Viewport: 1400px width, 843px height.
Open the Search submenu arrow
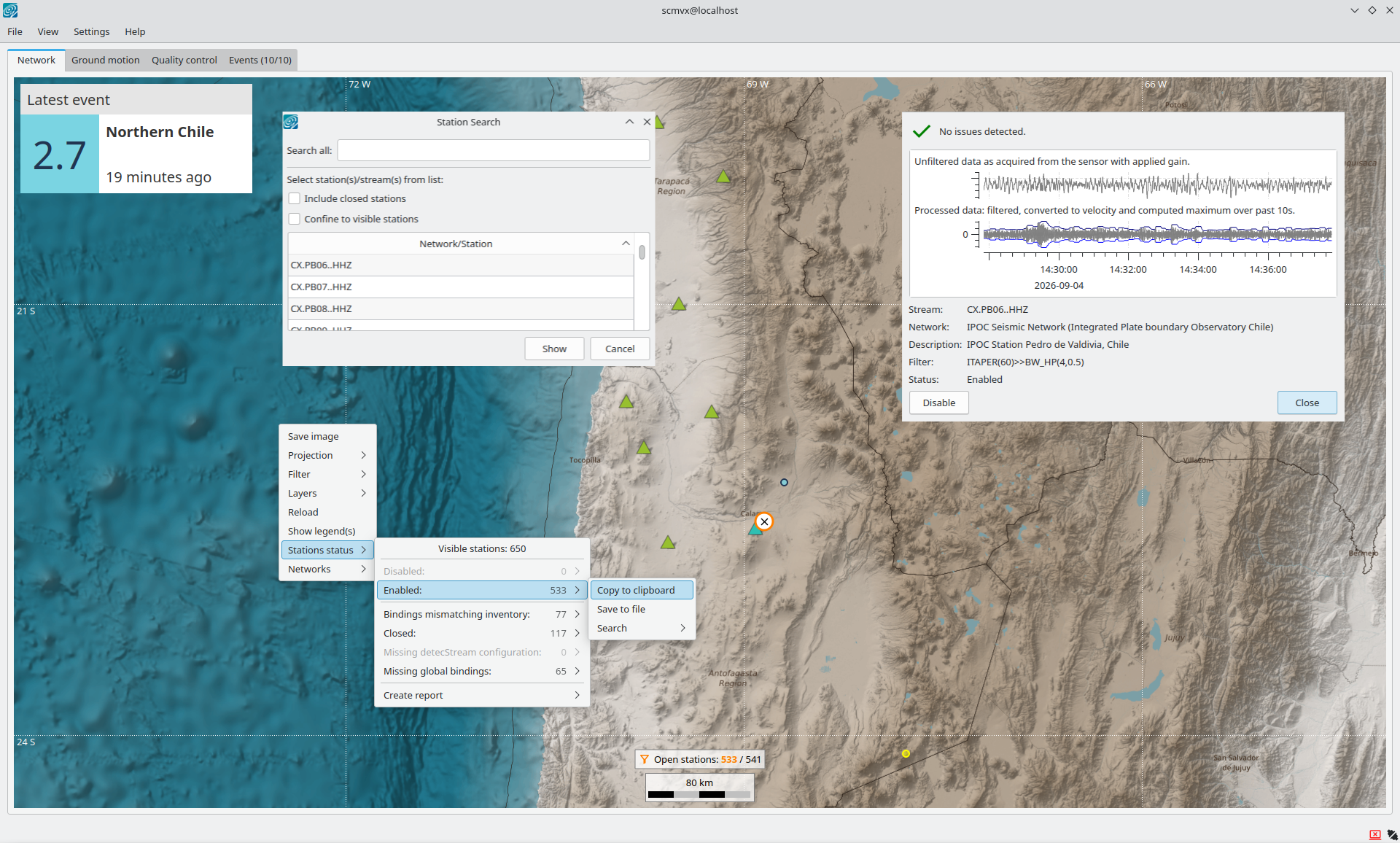click(x=682, y=628)
